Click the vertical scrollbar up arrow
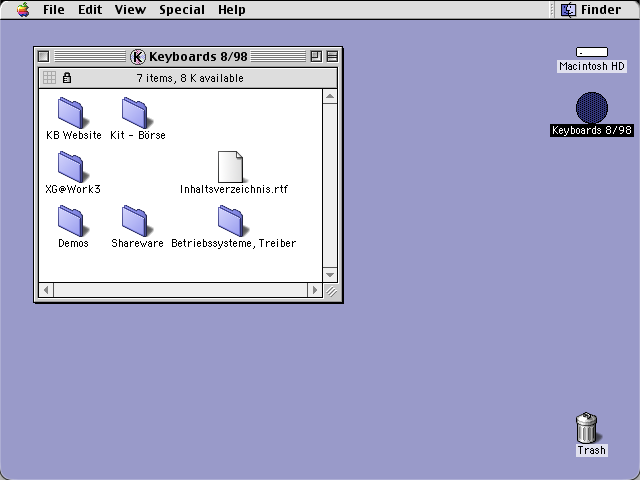The image size is (640, 480). click(330, 97)
